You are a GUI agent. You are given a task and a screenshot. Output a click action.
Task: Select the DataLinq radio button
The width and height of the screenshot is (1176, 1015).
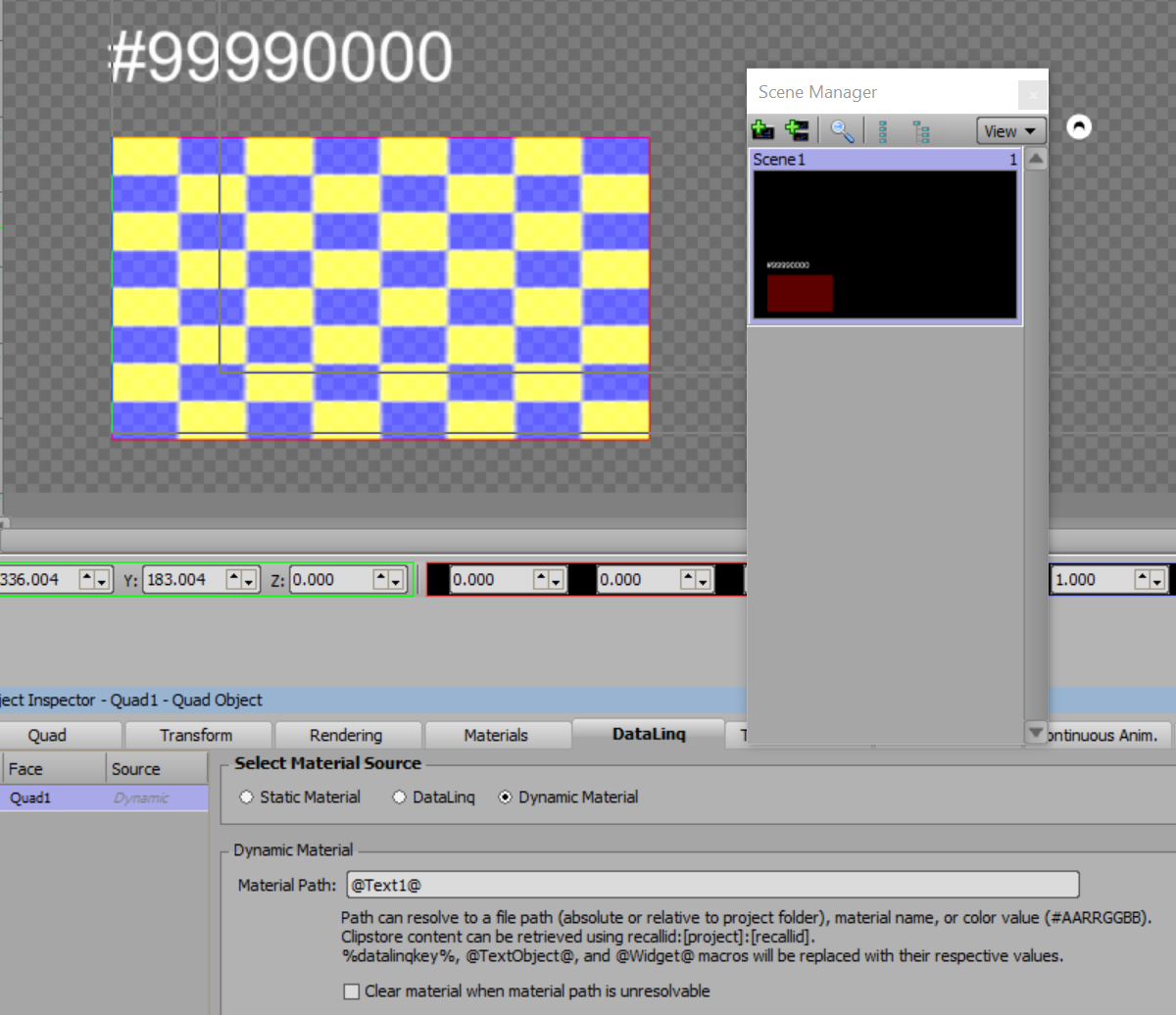[400, 797]
